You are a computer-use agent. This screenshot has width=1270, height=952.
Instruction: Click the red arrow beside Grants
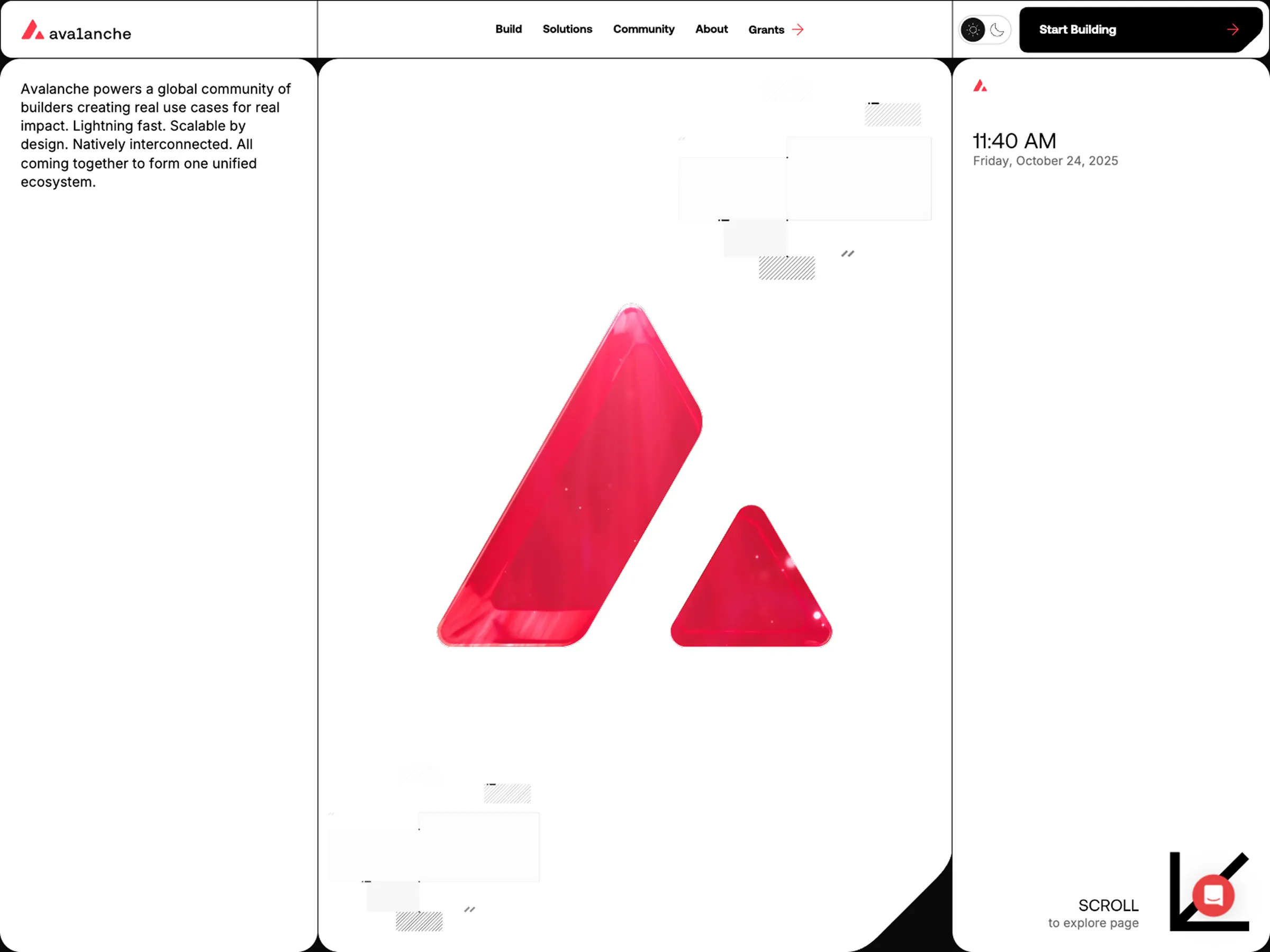point(797,30)
